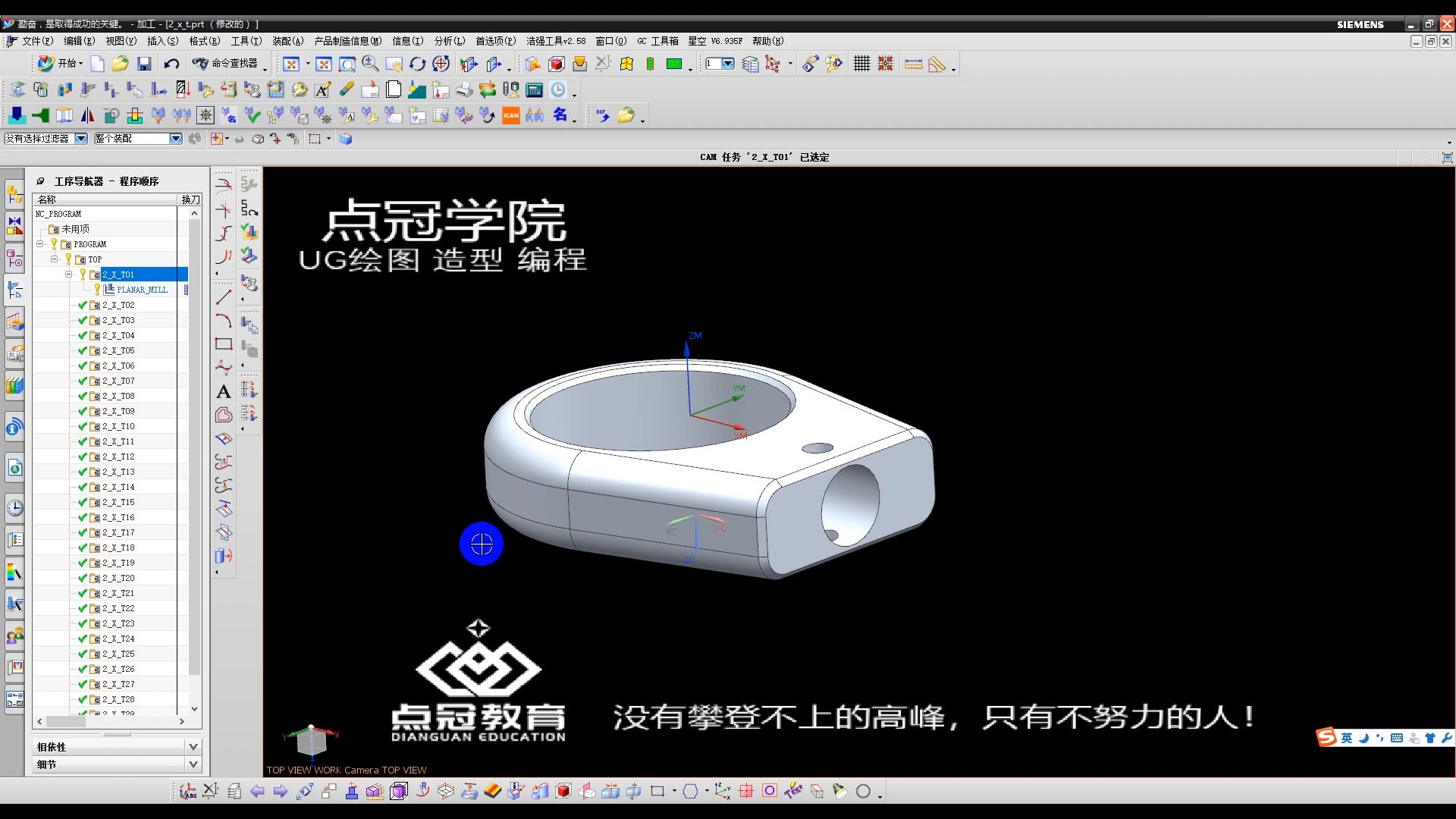Collapse the TOP program group
Viewport: 1456px width, 819px height.
55,259
